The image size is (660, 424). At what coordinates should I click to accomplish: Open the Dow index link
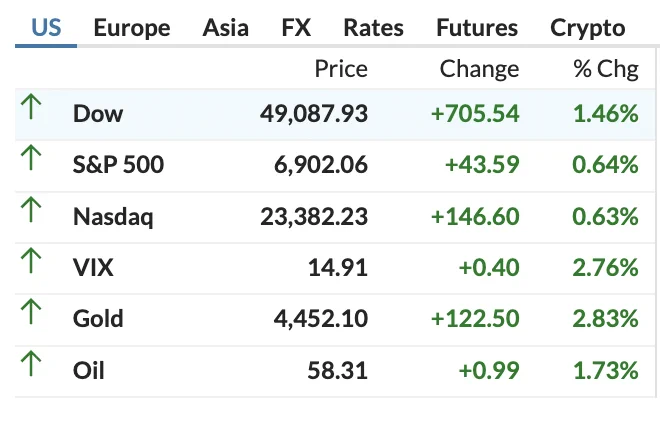[98, 114]
